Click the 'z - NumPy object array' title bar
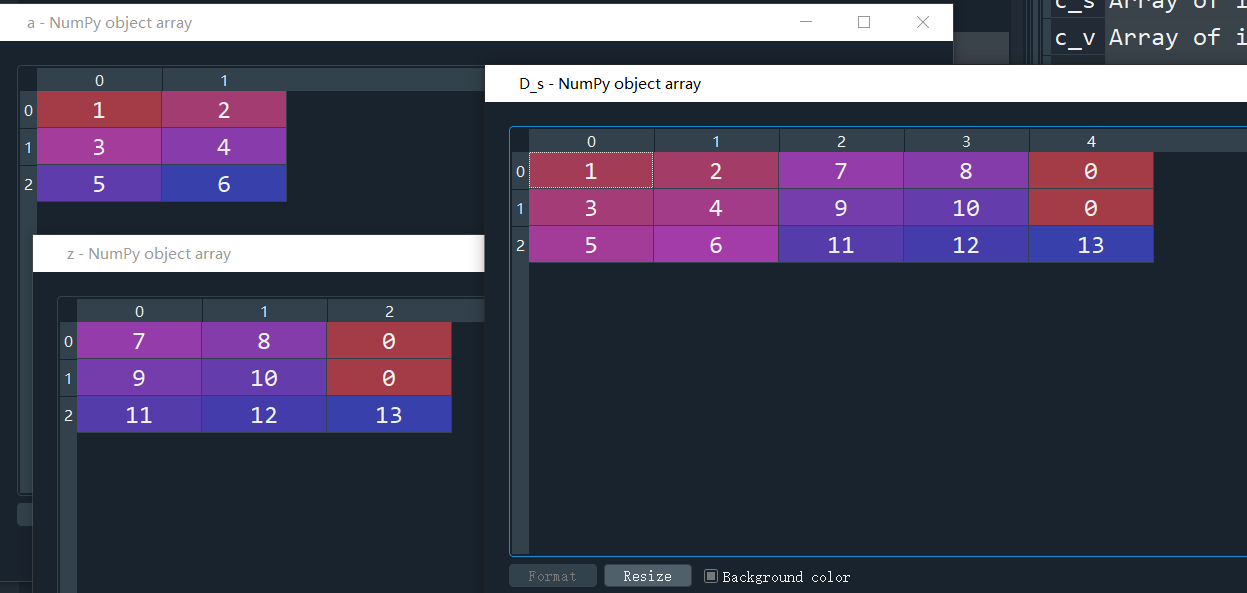Screen dimensions: 1247x593 [x=258, y=253]
